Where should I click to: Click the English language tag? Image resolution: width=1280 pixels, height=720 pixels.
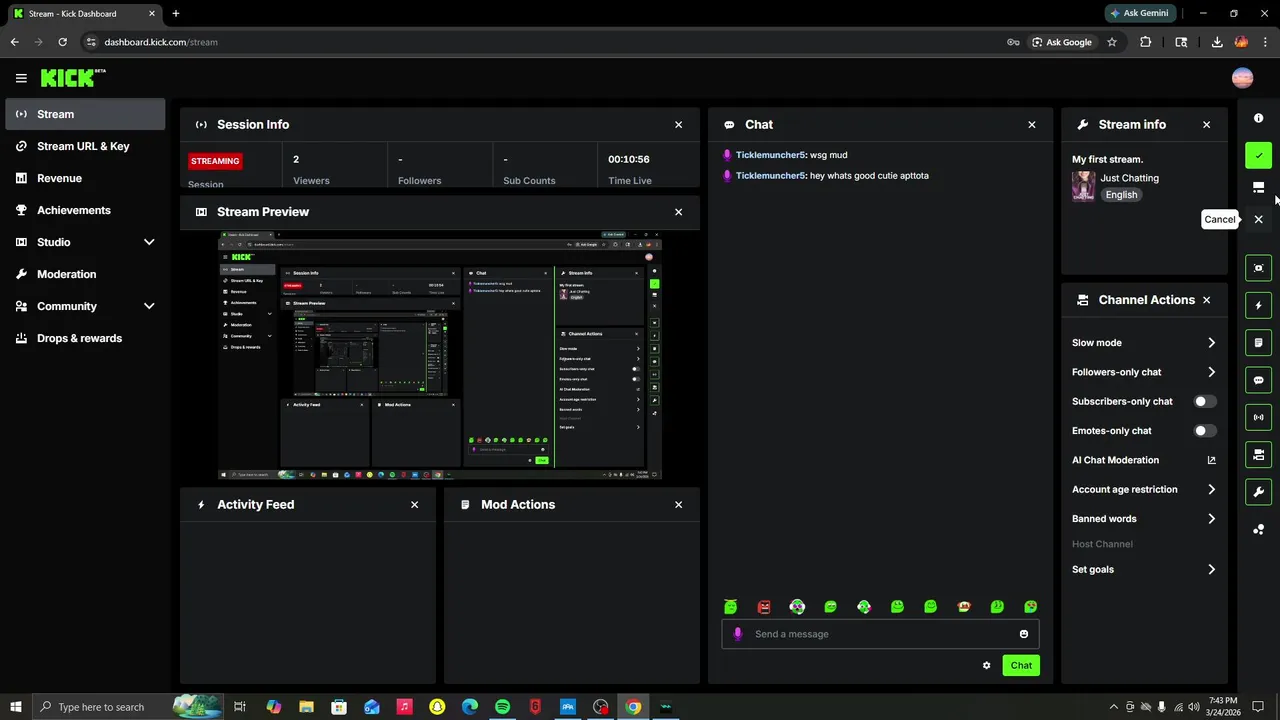click(x=1121, y=195)
